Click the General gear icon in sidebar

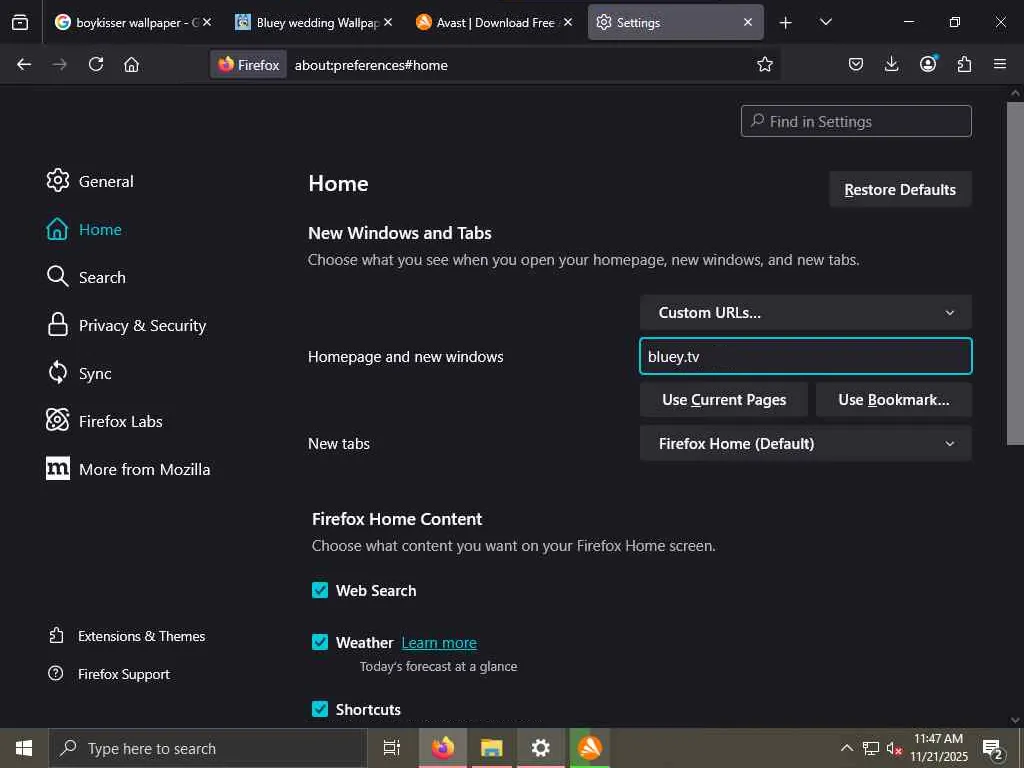coord(57,181)
